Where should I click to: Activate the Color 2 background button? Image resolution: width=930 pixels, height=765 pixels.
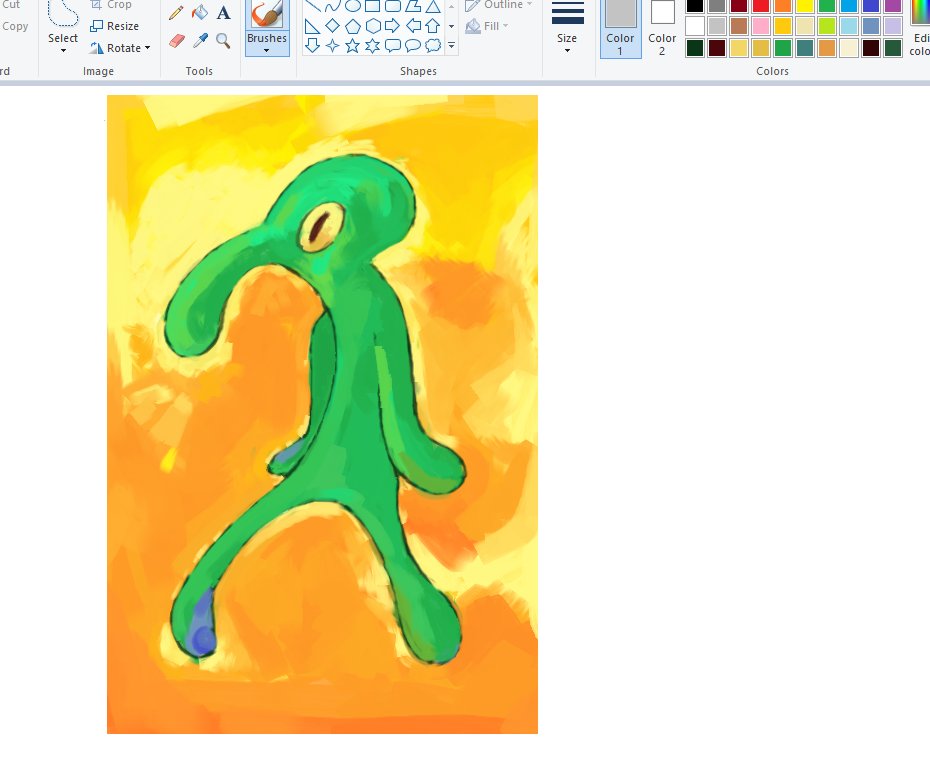pyautogui.click(x=663, y=28)
